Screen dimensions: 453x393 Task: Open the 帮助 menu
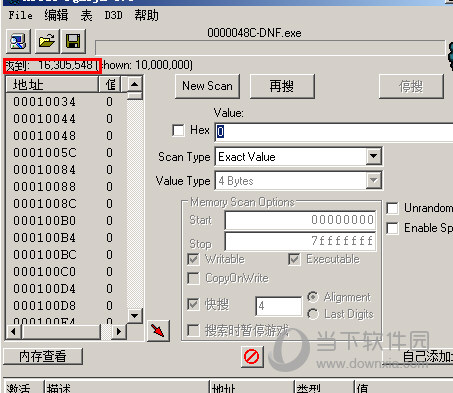pos(146,15)
